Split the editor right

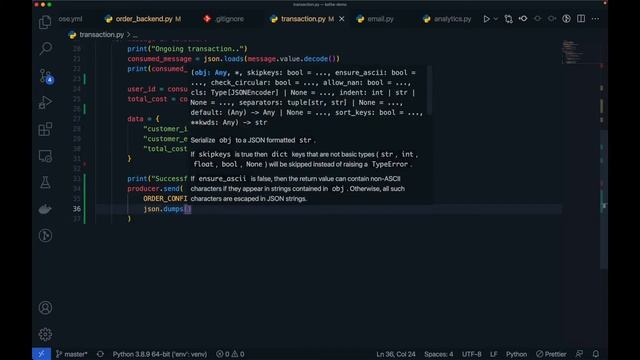(581, 19)
